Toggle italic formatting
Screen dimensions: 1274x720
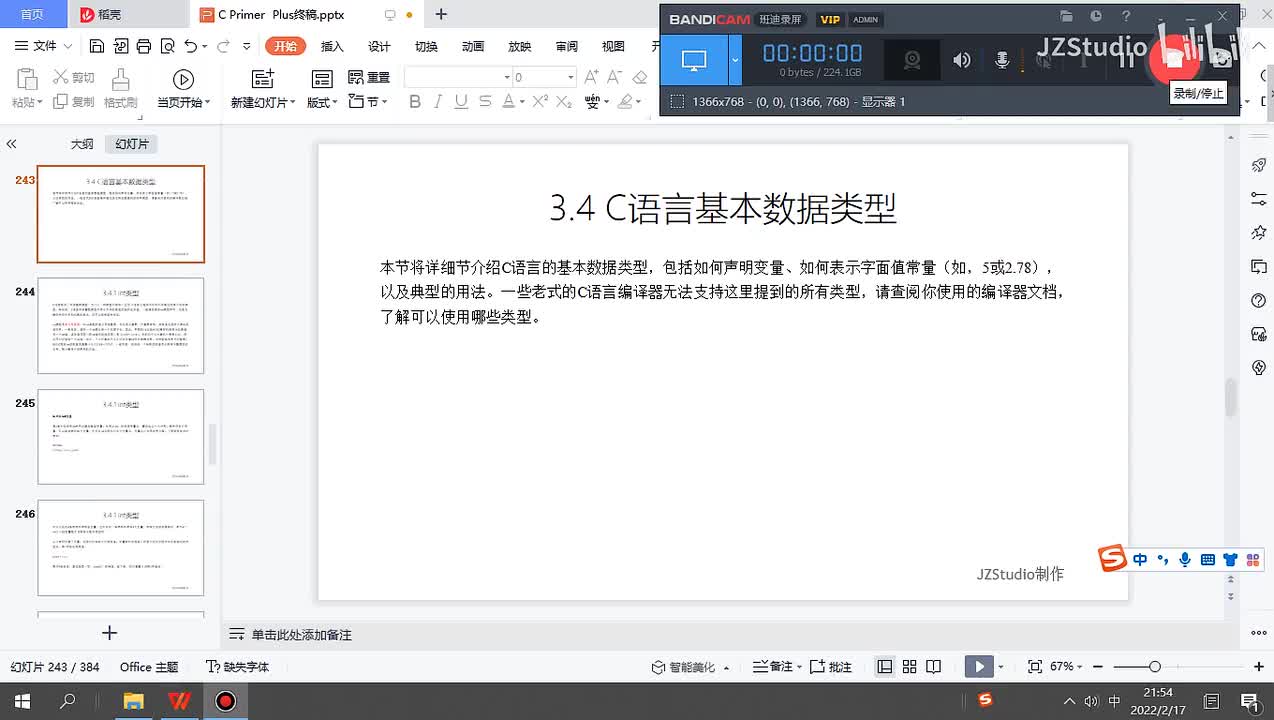click(x=438, y=102)
